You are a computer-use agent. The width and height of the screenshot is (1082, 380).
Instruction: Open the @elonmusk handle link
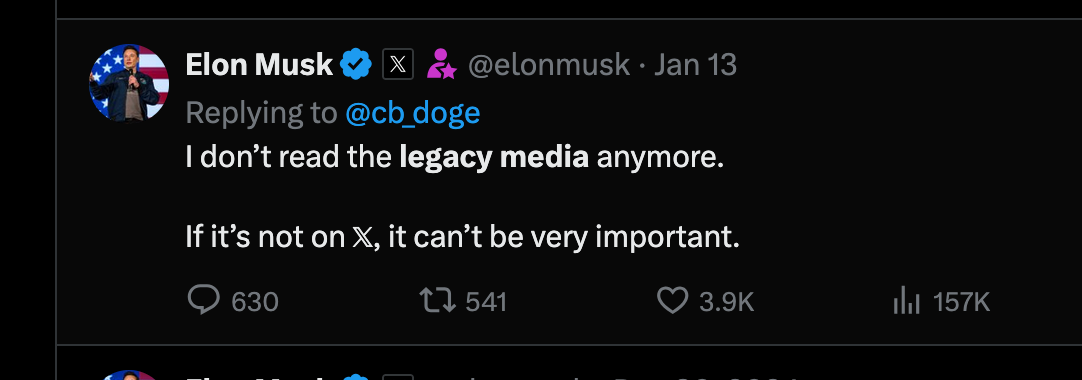549,65
